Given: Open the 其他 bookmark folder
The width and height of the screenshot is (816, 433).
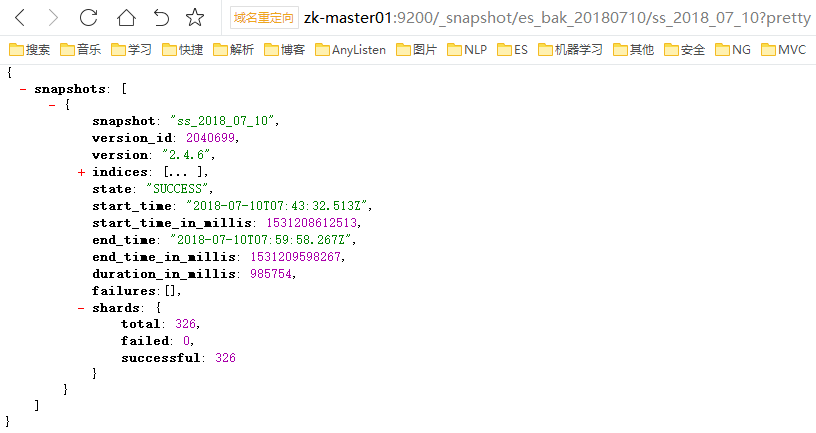Looking at the screenshot, I should tap(633, 50).
